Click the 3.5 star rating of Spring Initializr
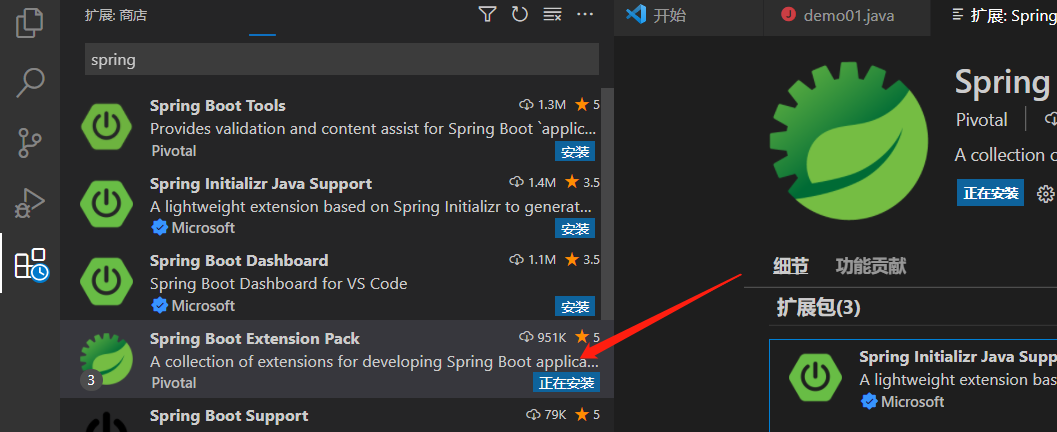 click(x=582, y=183)
